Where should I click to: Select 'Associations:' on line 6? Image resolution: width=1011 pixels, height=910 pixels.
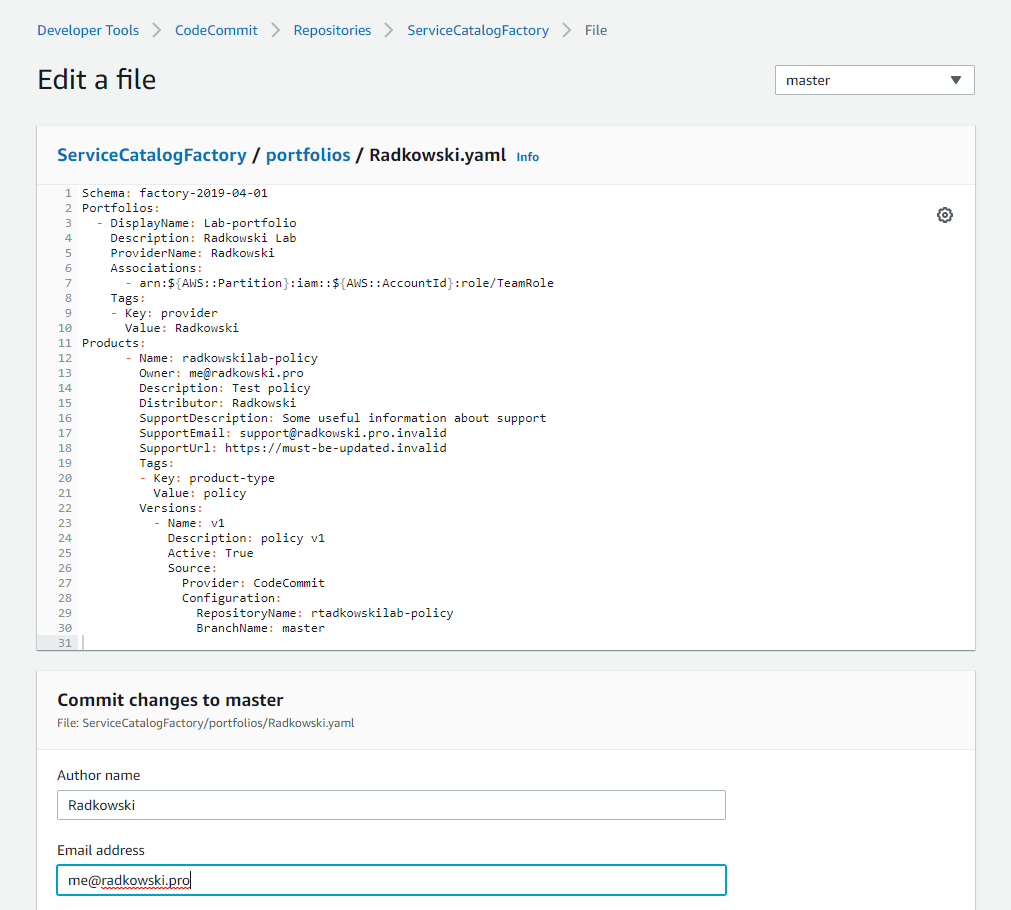(x=156, y=268)
